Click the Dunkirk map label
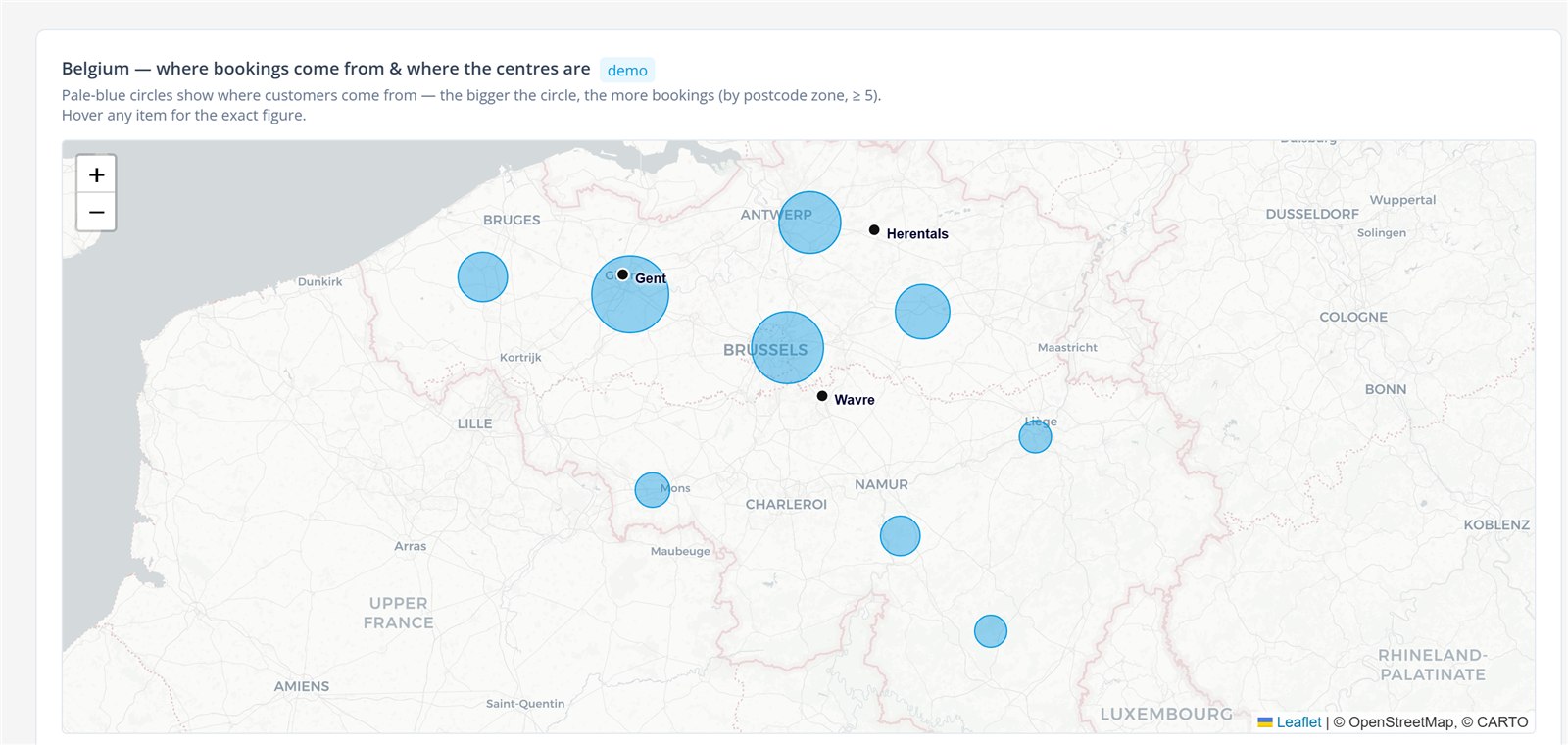This screenshot has height=745, width=1568. tap(320, 282)
